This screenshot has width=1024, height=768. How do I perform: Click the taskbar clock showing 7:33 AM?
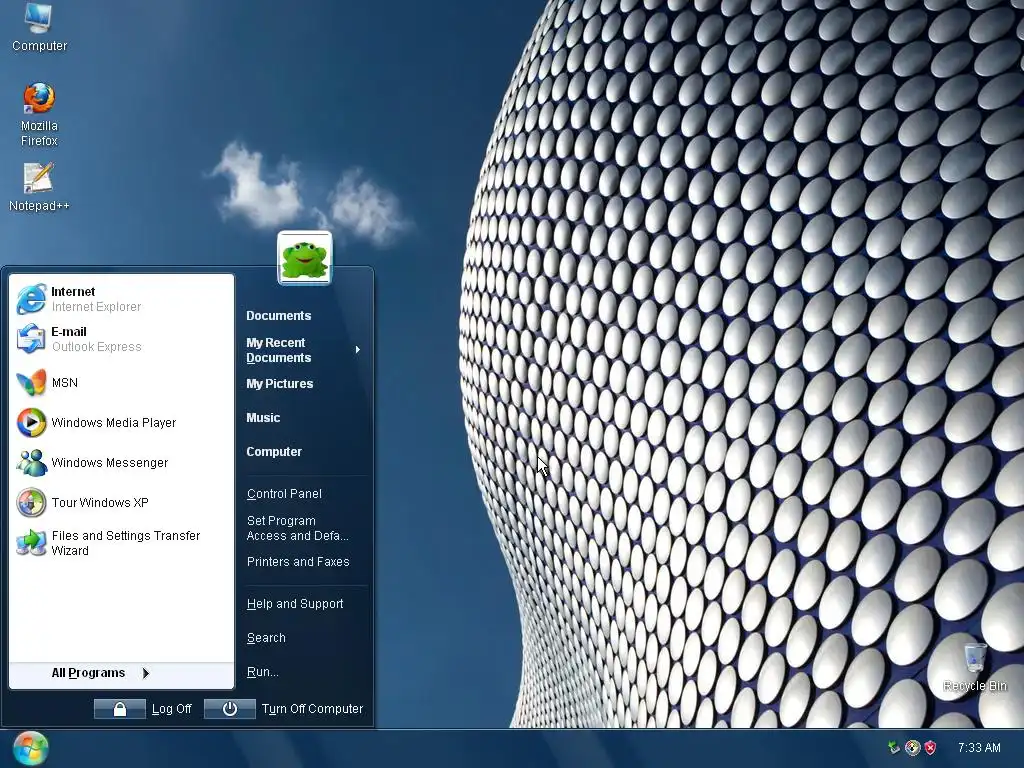pyautogui.click(x=979, y=748)
